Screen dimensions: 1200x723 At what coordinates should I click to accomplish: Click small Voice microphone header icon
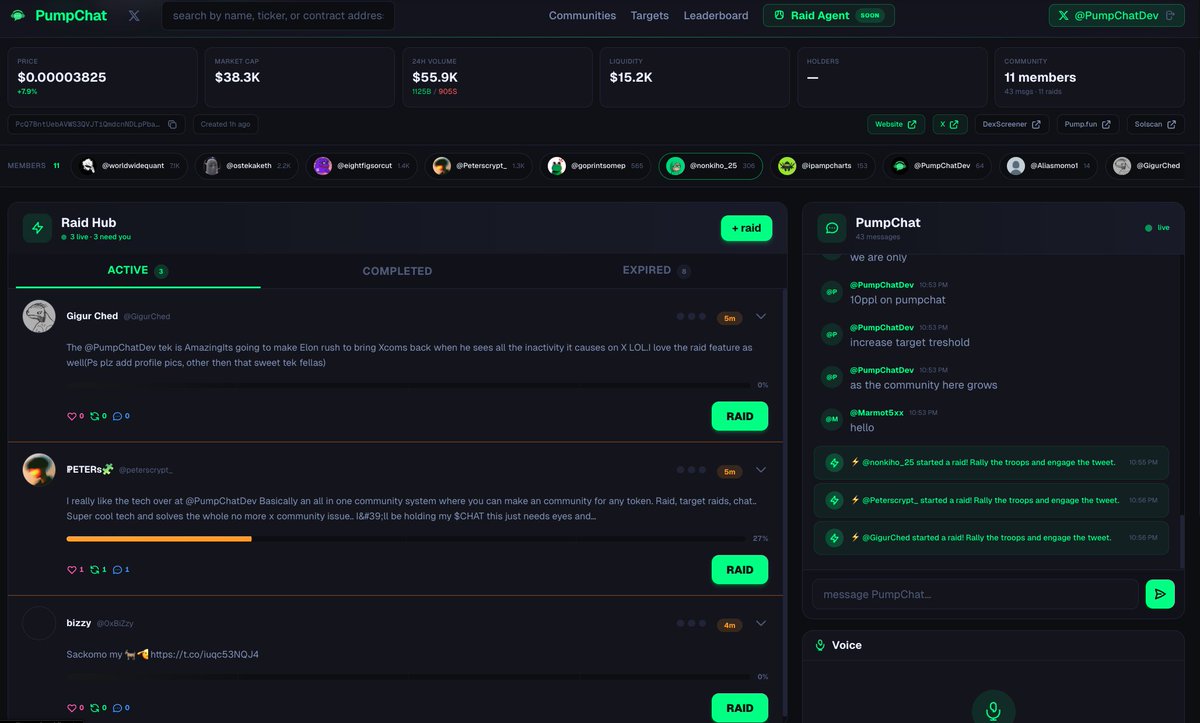(x=820, y=646)
